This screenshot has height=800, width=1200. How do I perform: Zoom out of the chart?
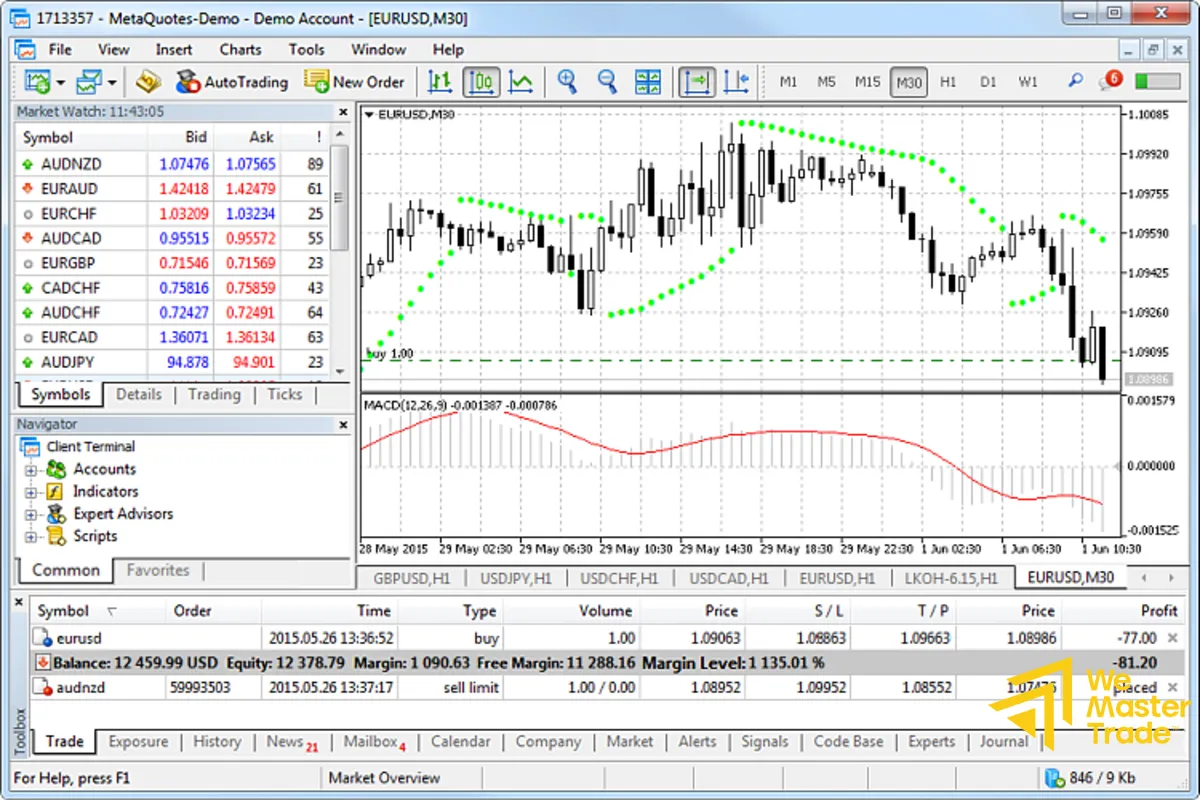pos(607,82)
